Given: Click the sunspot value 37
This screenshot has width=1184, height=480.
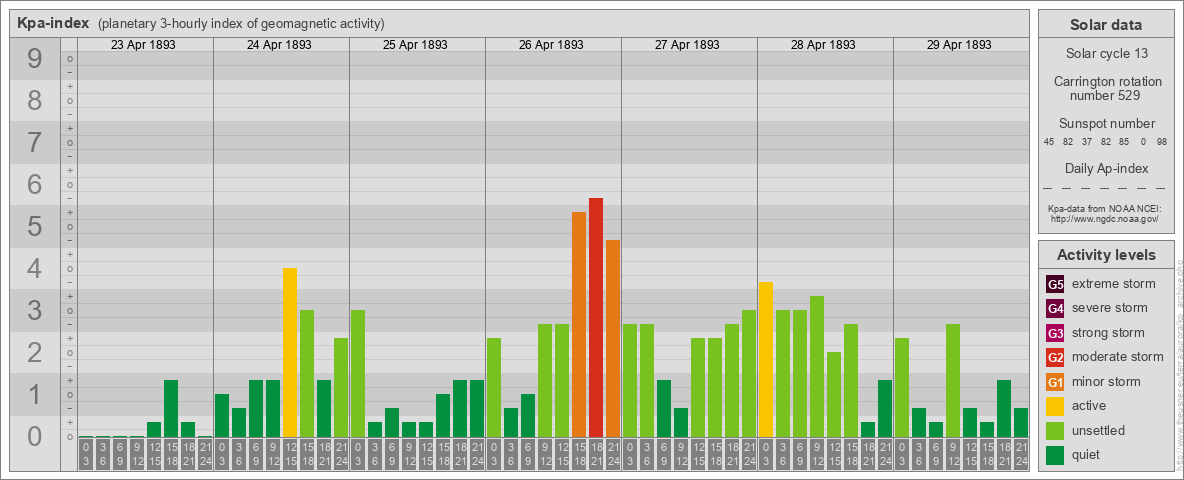Looking at the screenshot, I should pos(1087,142).
